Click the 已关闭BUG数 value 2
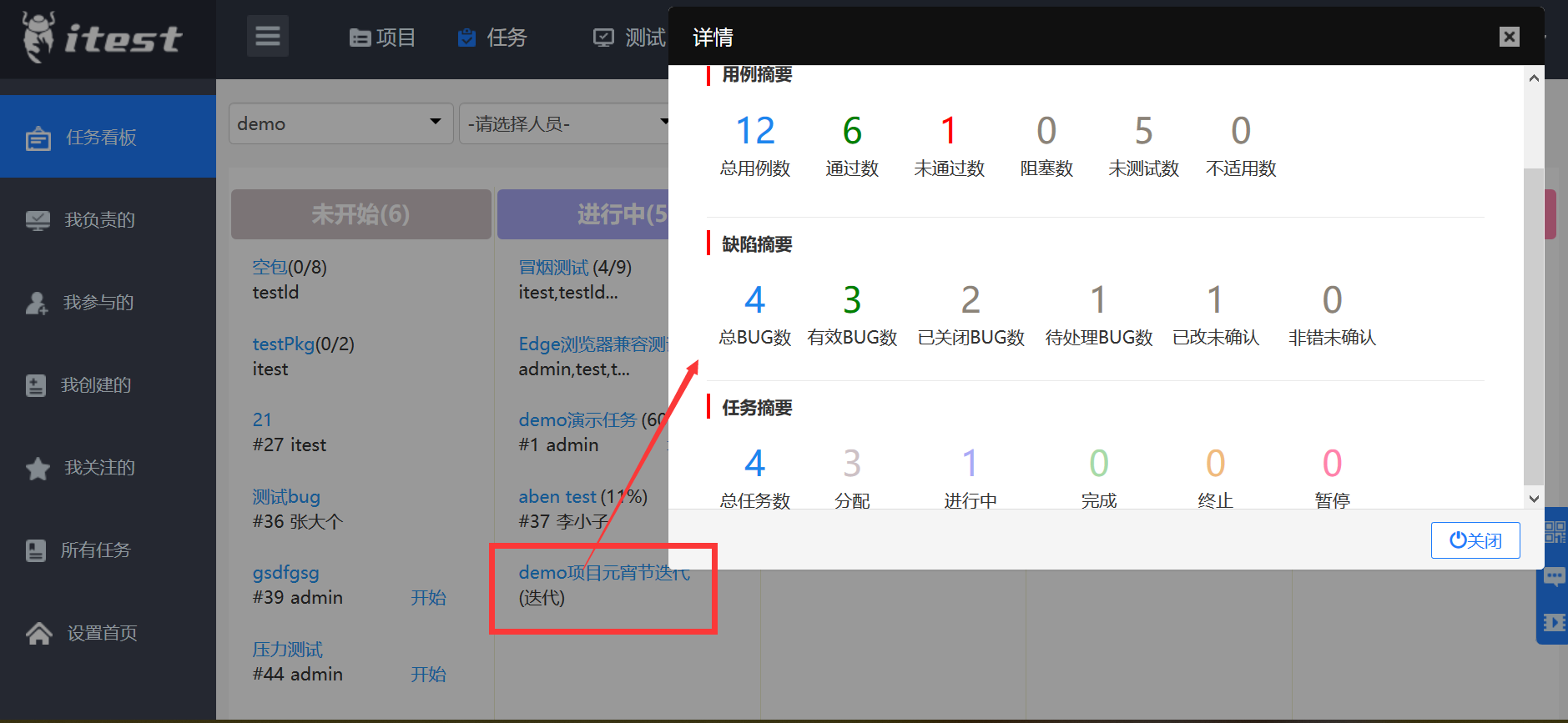 [971, 300]
